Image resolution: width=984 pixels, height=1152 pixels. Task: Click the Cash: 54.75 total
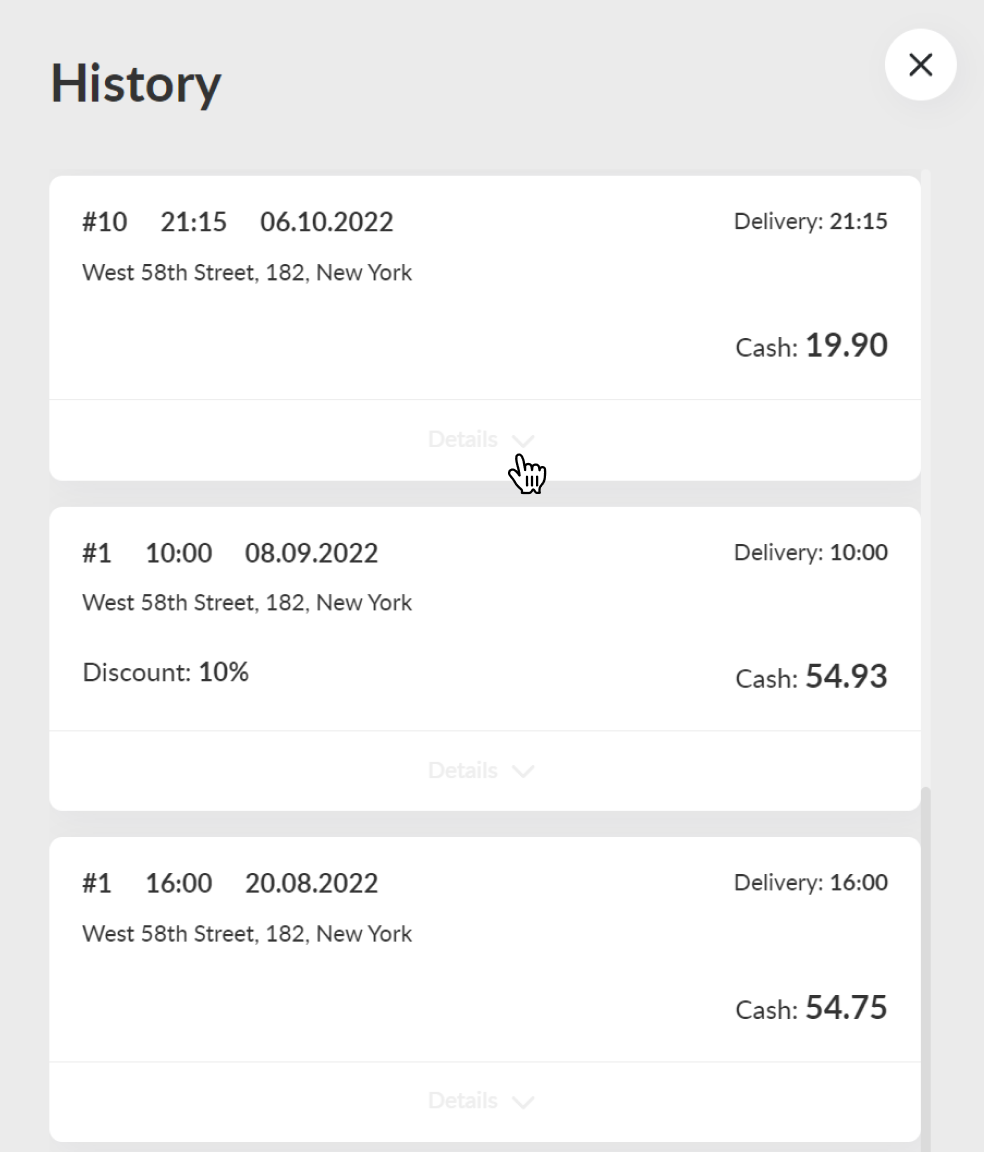coord(811,1007)
